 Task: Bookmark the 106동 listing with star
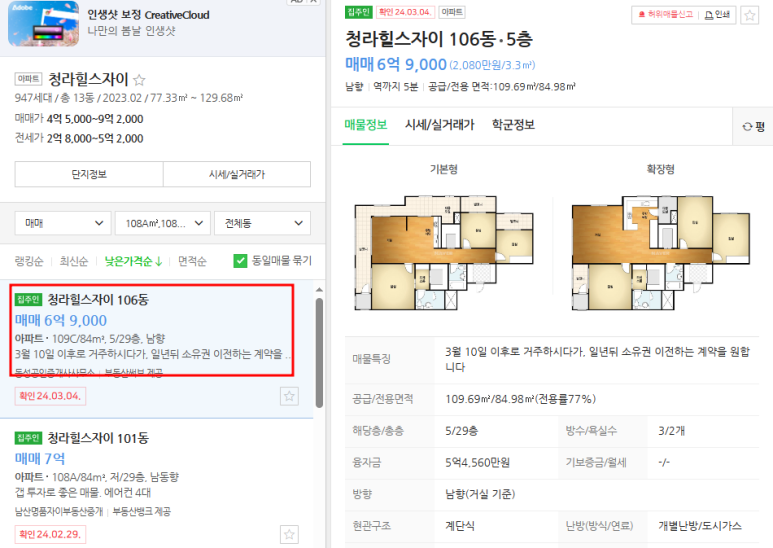pyautogui.click(x=289, y=396)
